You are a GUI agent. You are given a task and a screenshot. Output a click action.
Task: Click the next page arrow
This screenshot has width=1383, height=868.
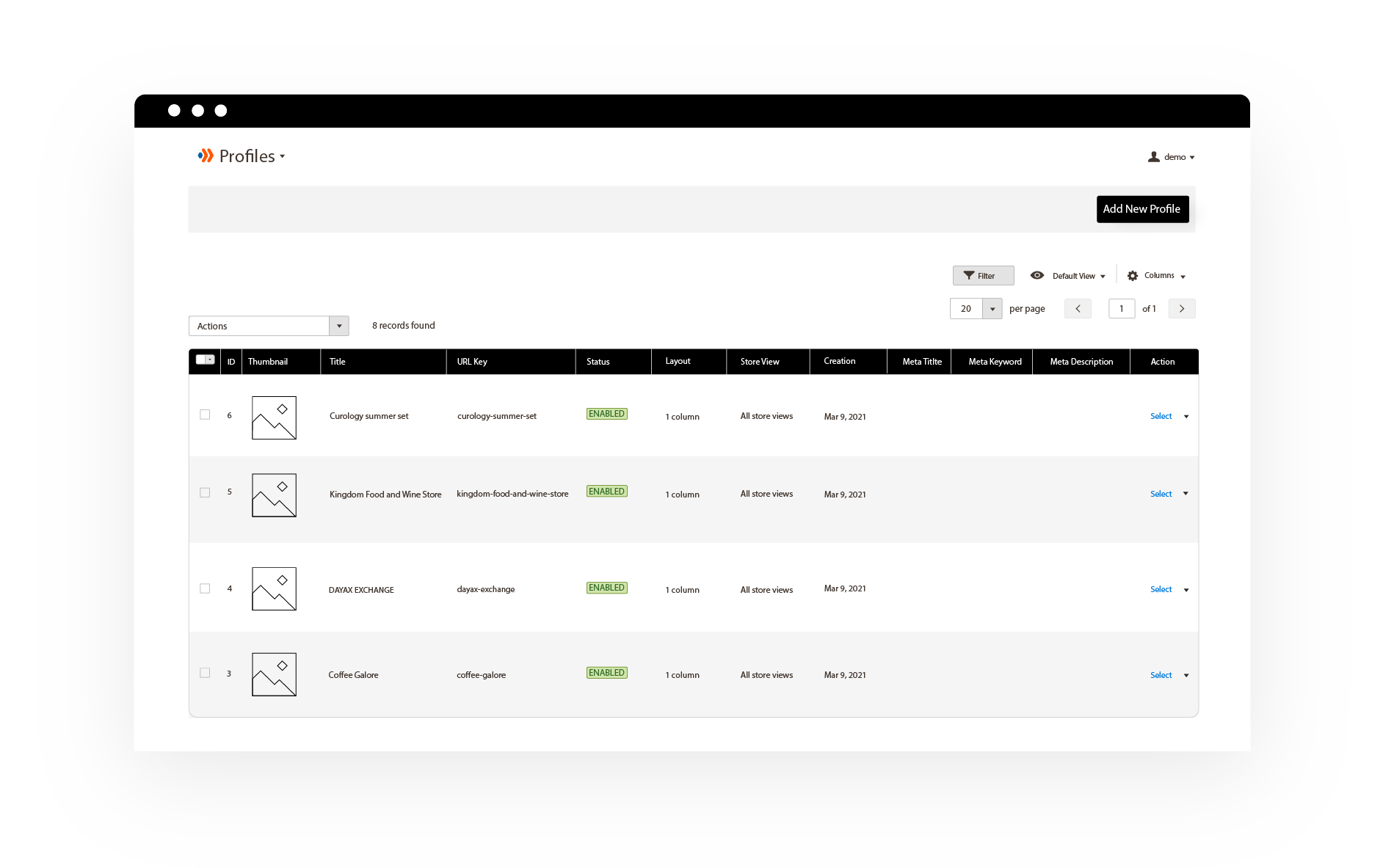pos(1181,308)
